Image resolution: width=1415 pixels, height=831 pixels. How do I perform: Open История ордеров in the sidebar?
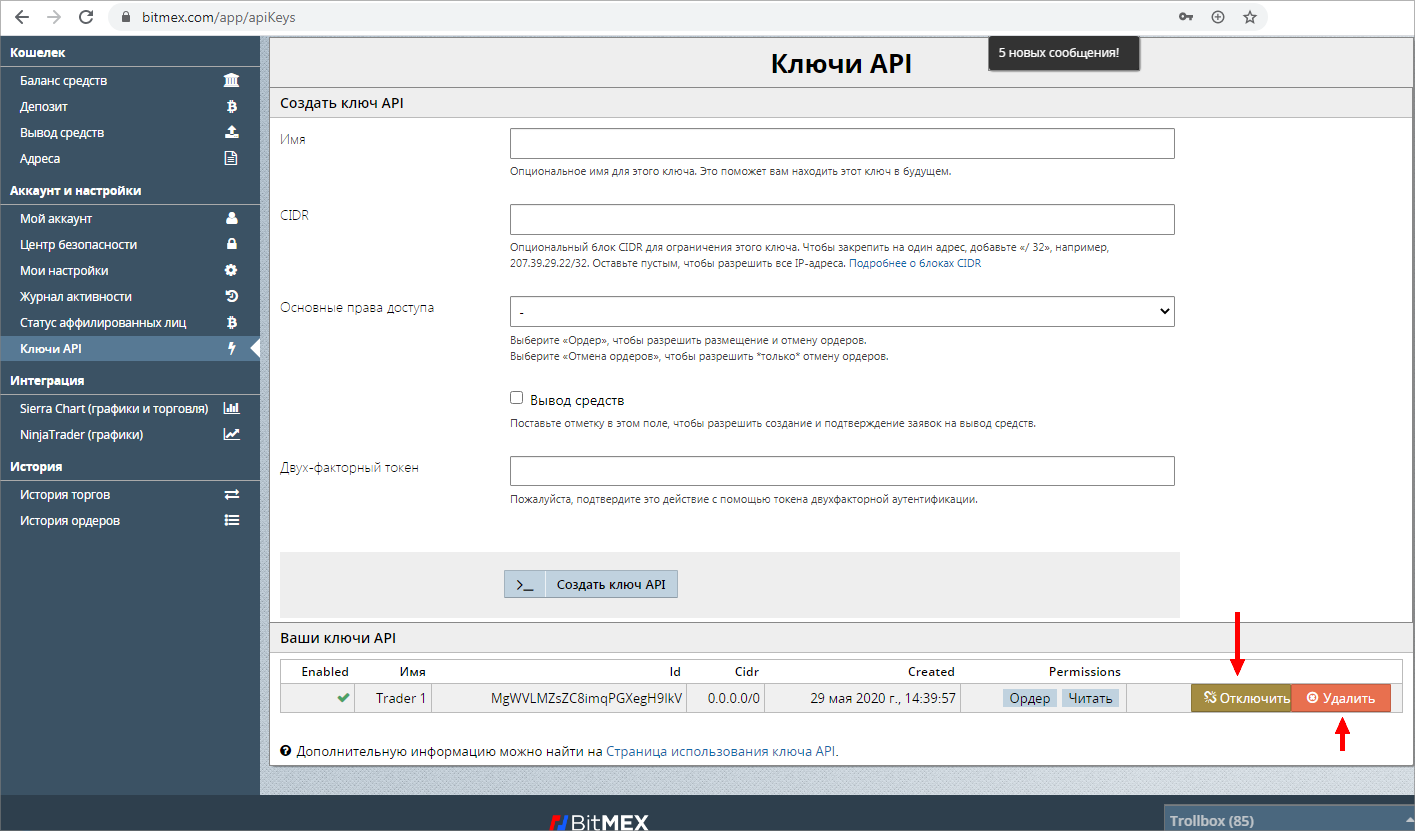[x=70, y=521]
